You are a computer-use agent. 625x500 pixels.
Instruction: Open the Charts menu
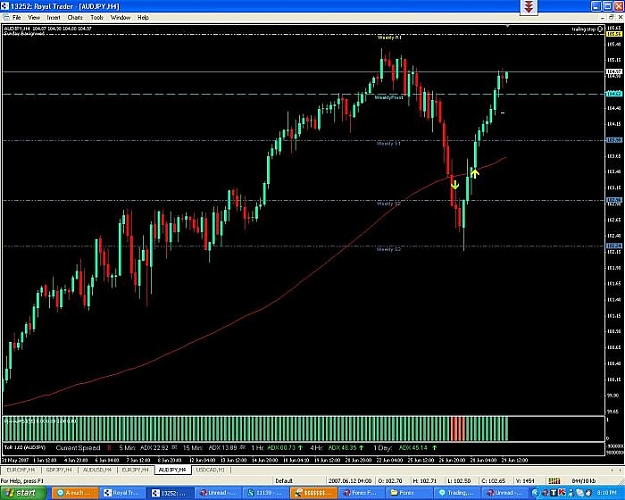click(75, 18)
